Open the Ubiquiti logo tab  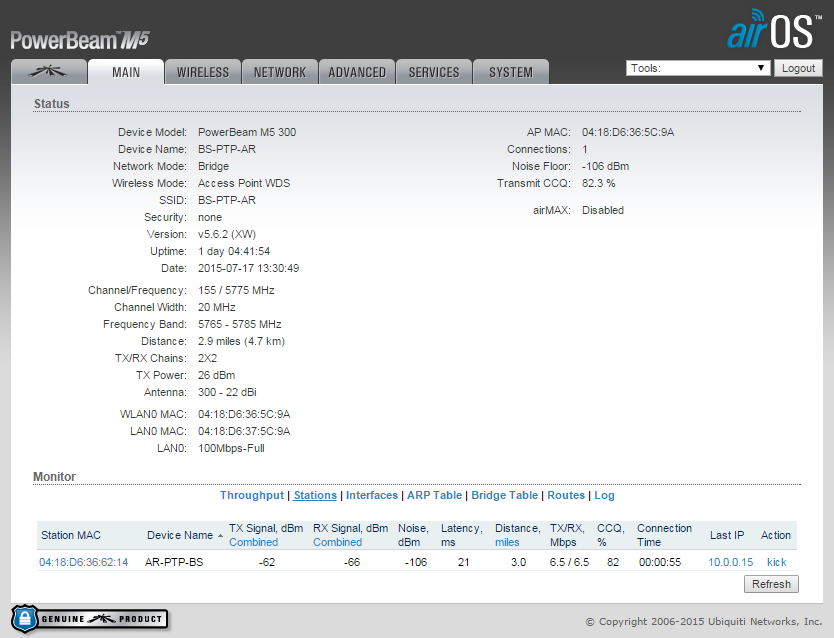tap(49, 72)
